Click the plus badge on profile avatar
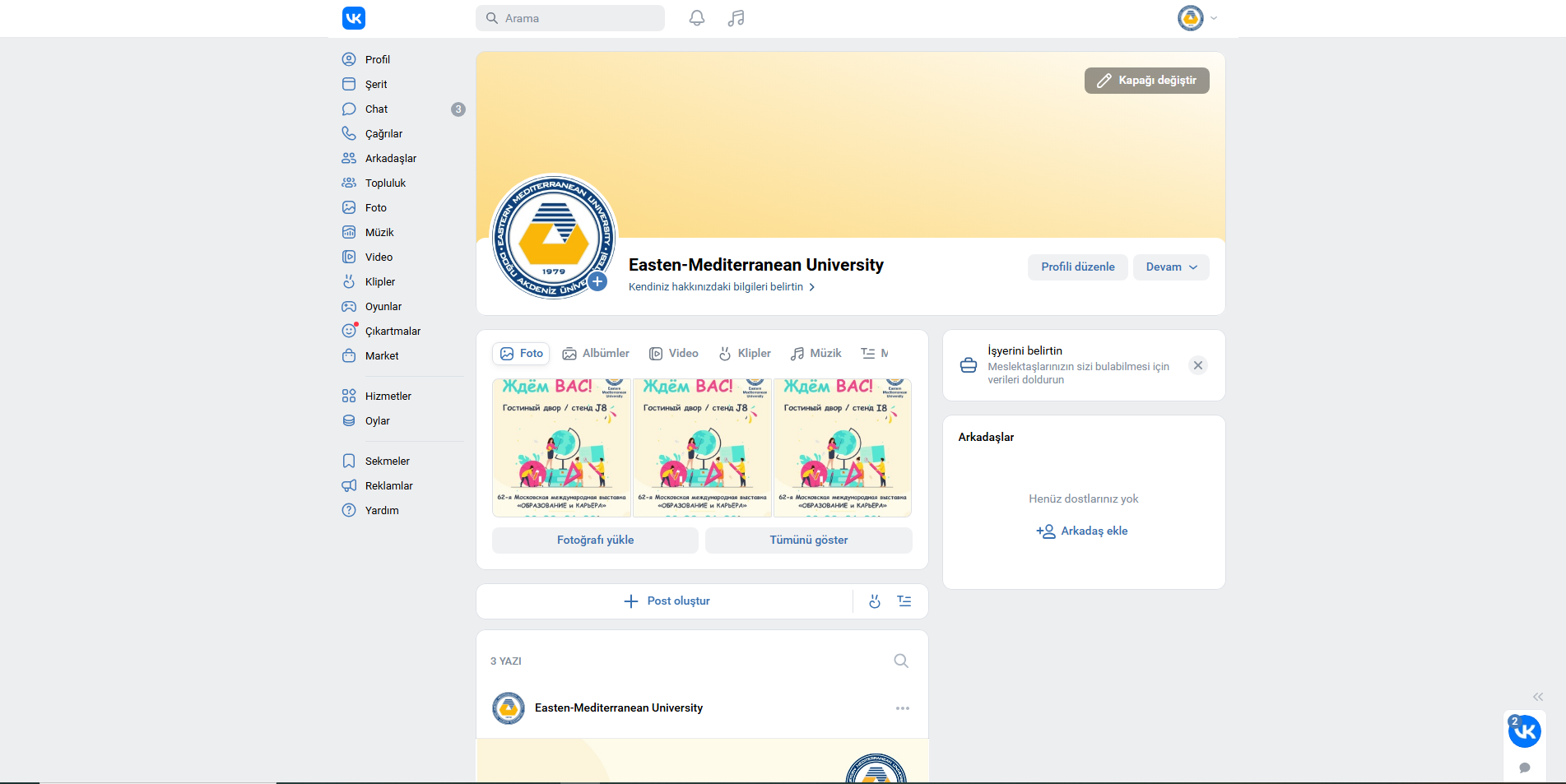The width and height of the screenshot is (1566, 784). click(597, 281)
